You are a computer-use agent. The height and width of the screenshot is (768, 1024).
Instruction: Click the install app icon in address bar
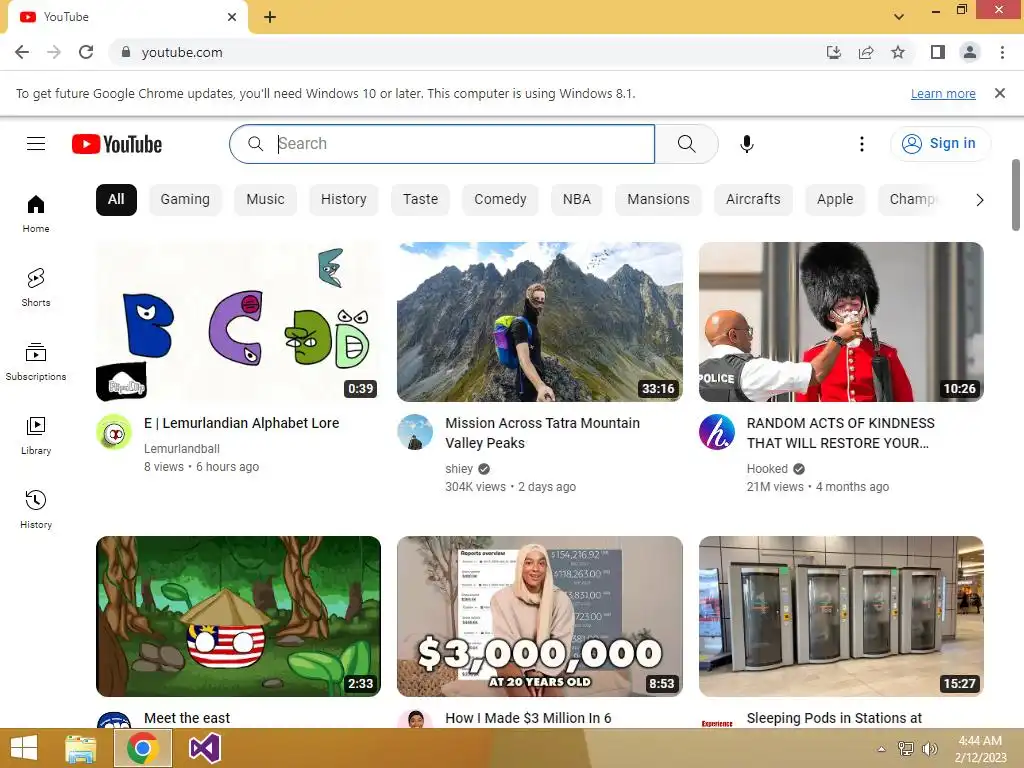[x=834, y=52]
